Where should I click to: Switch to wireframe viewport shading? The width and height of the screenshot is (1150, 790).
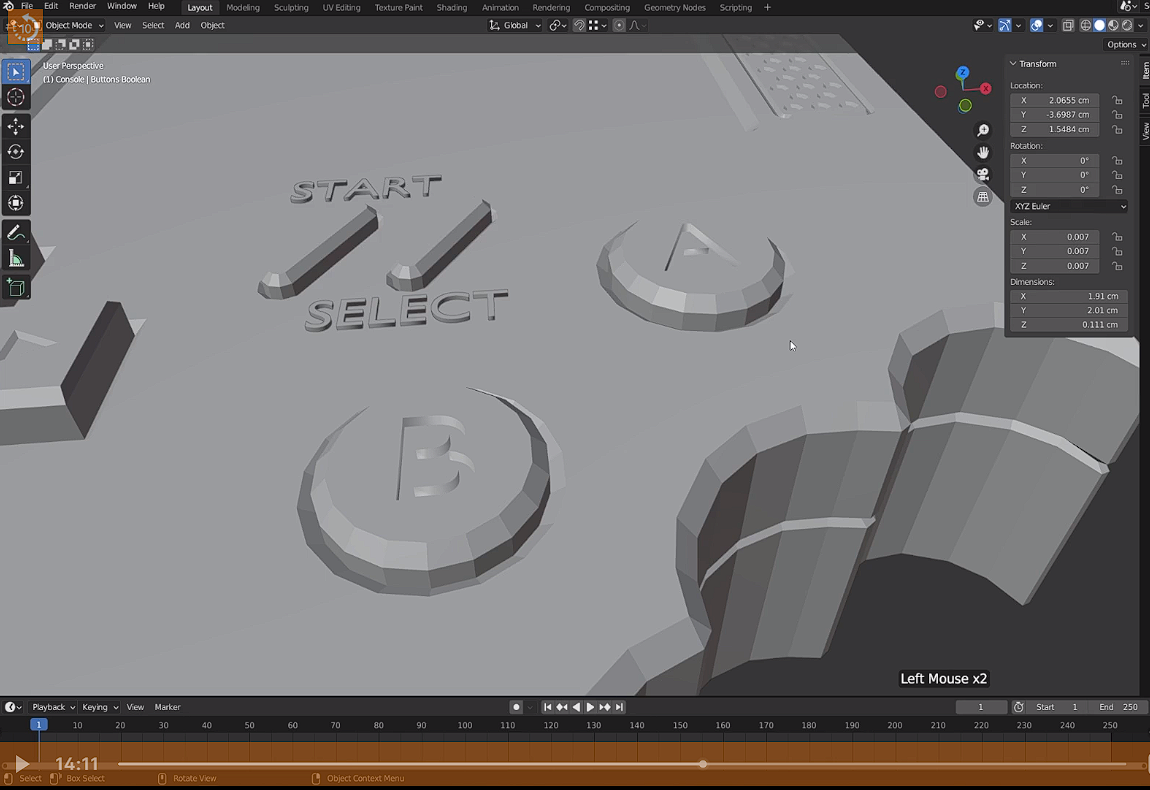click(1085, 25)
